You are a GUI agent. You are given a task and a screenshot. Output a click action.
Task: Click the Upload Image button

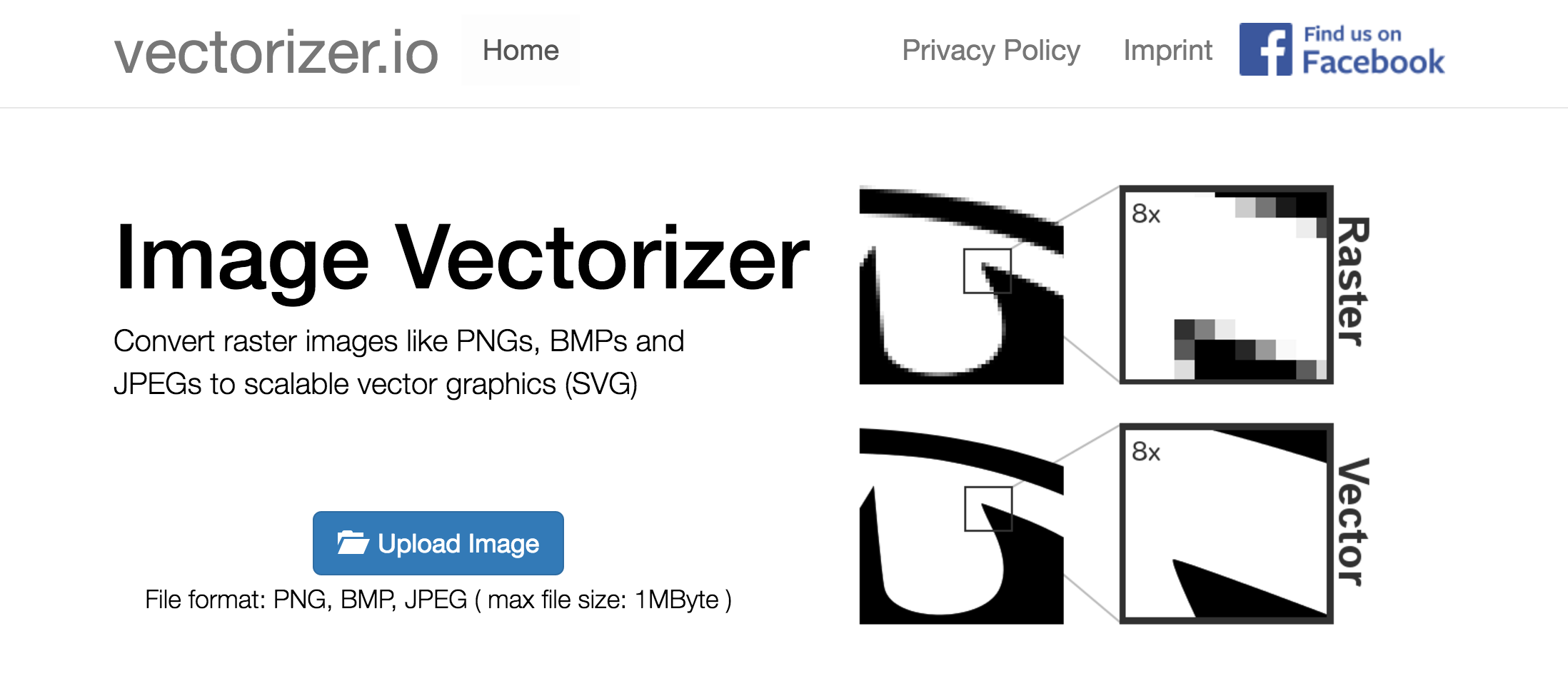coord(438,543)
